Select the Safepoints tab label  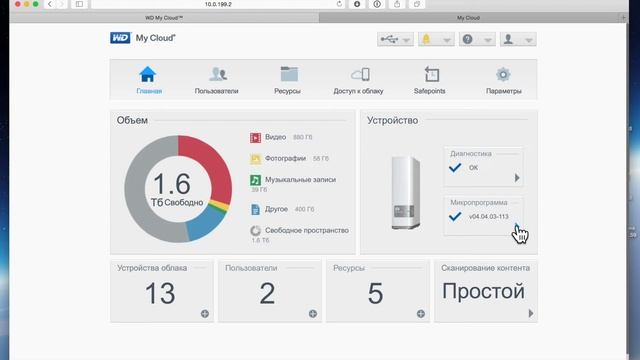(x=429, y=91)
